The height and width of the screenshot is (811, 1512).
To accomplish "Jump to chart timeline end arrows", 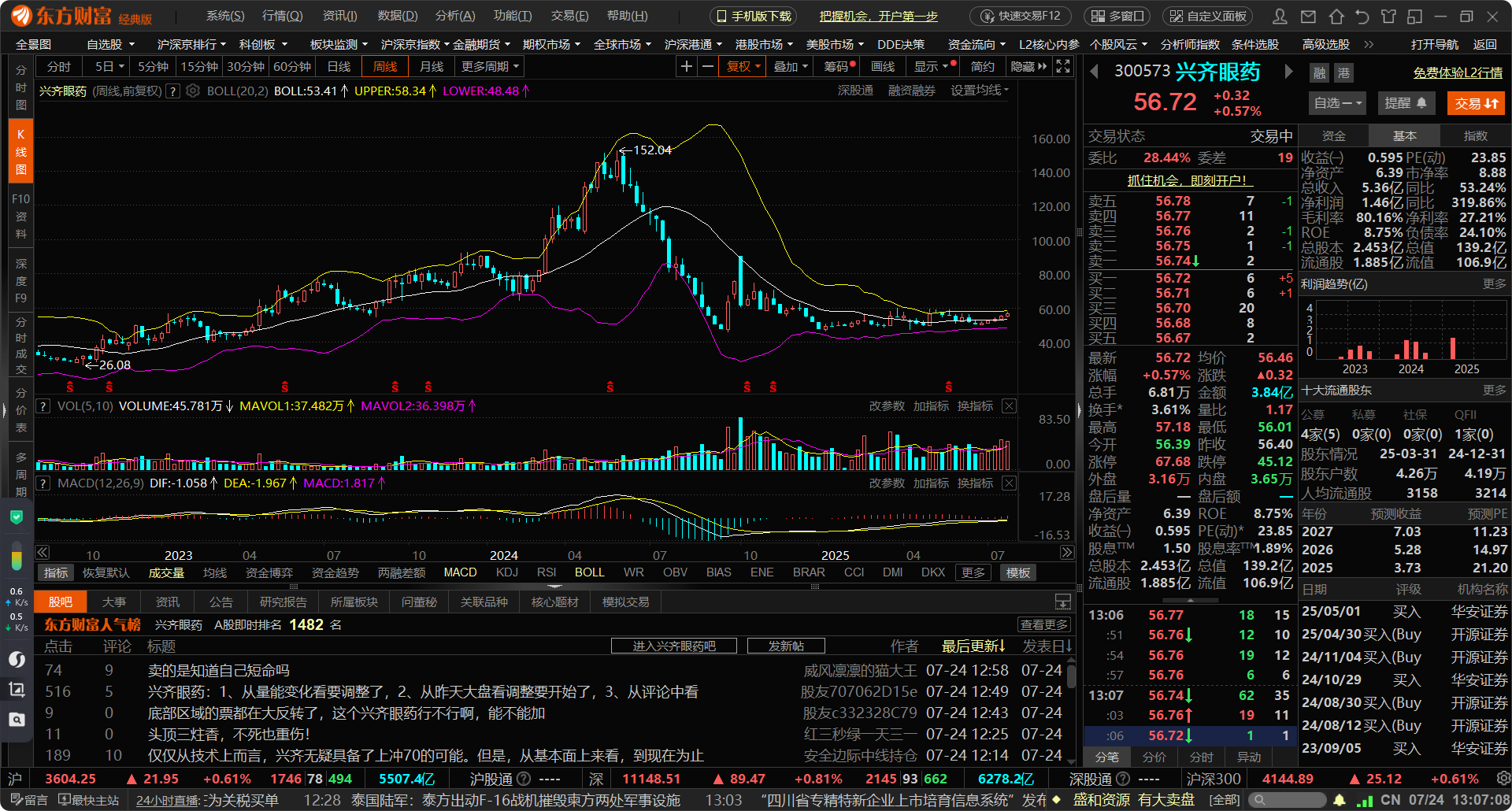I will pyautogui.click(x=1067, y=552).
